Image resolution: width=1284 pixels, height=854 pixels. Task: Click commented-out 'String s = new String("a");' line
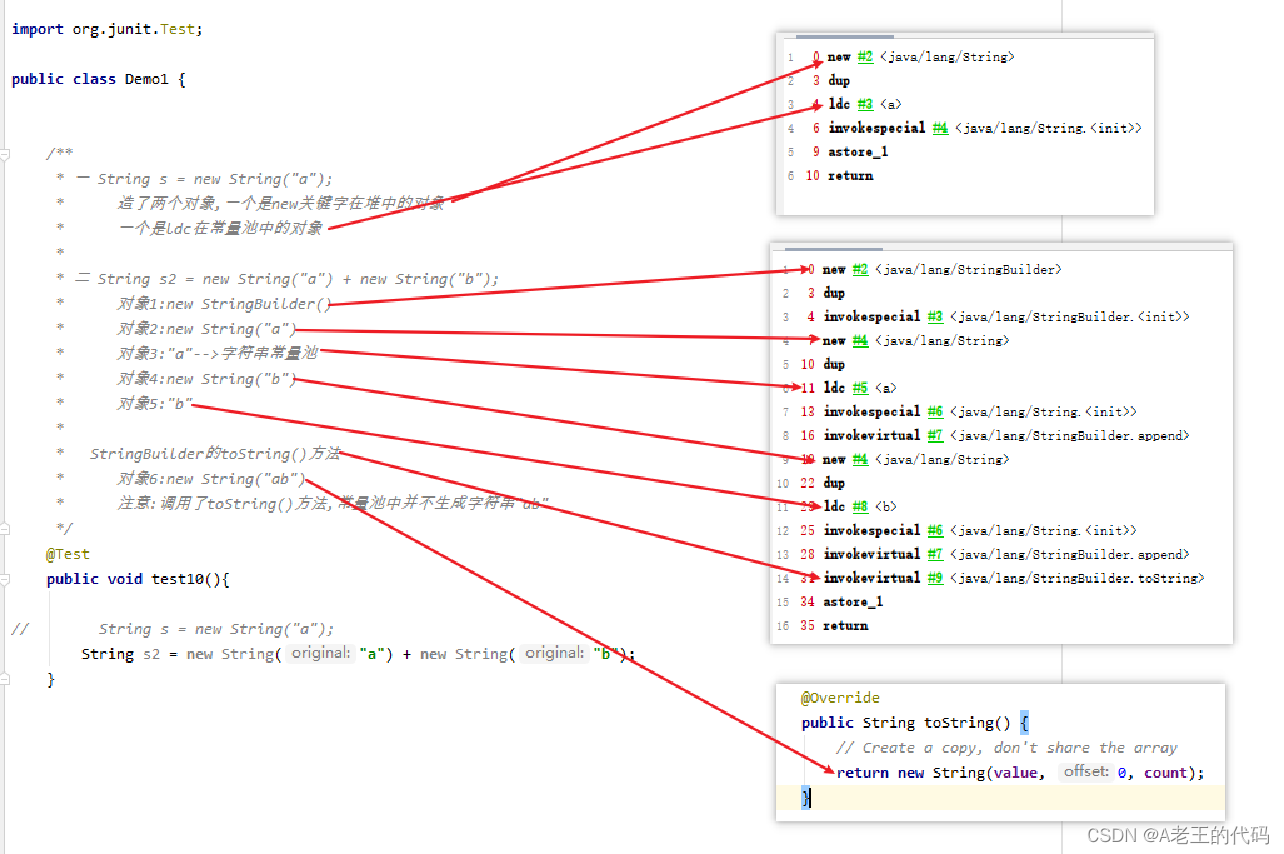(x=216, y=629)
